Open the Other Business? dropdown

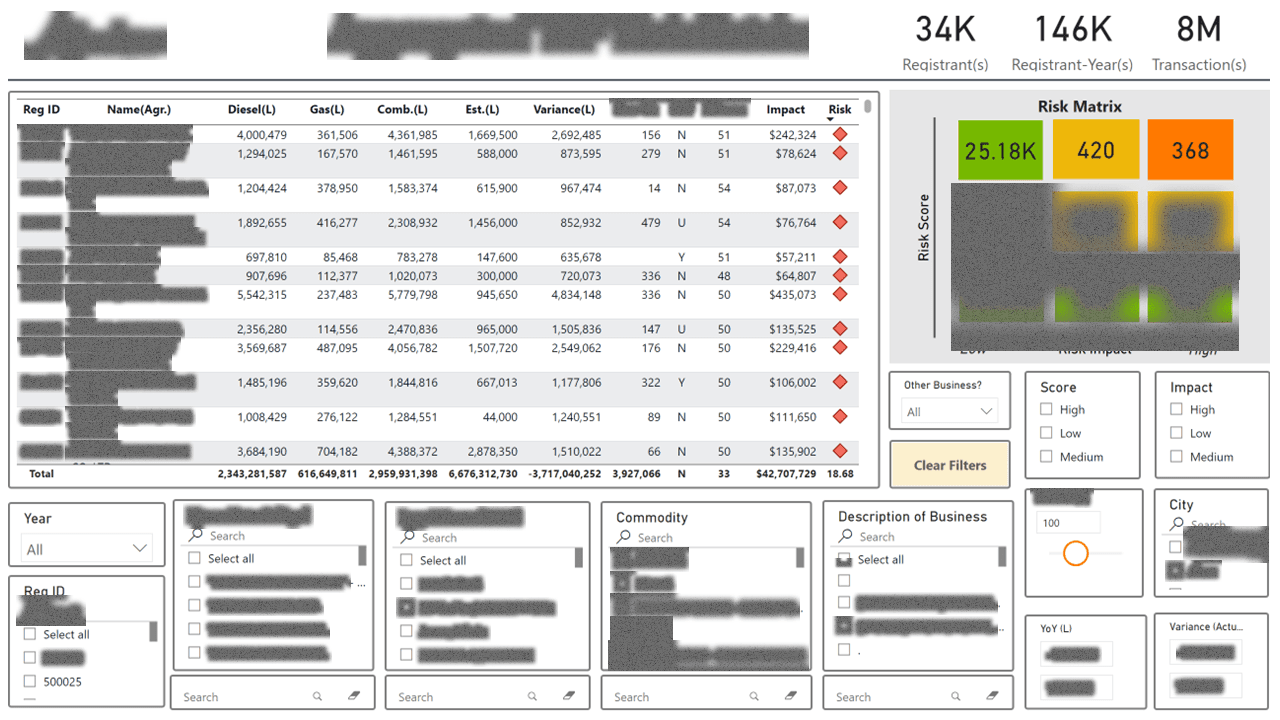948,410
